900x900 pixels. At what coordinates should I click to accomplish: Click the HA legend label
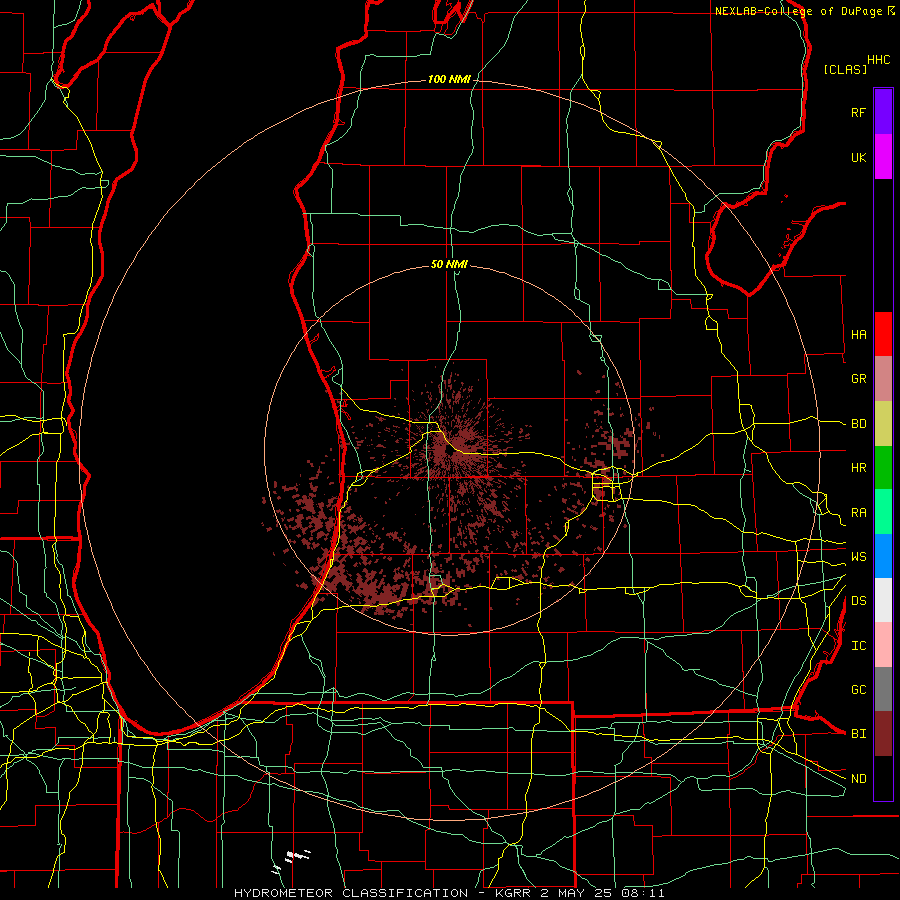point(858,334)
